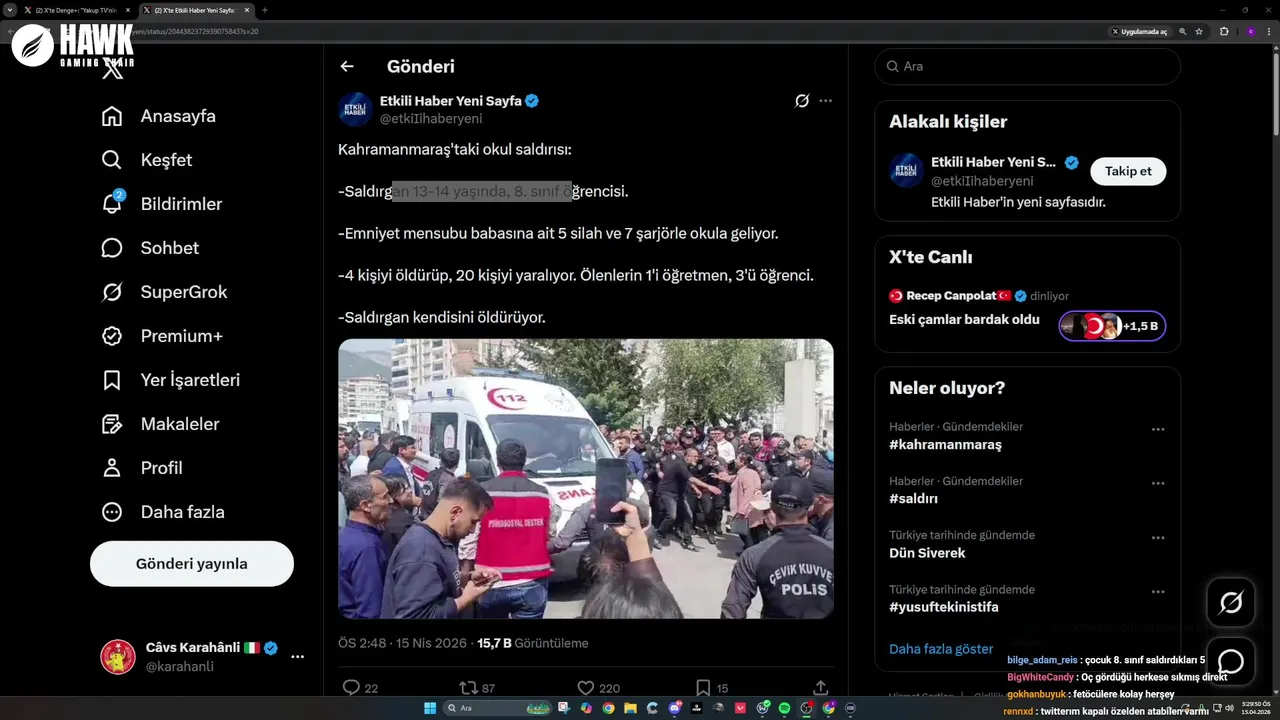Open options for #kahramanmaraş trend
This screenshot has height=720, width=1280.
[1158, 429]
